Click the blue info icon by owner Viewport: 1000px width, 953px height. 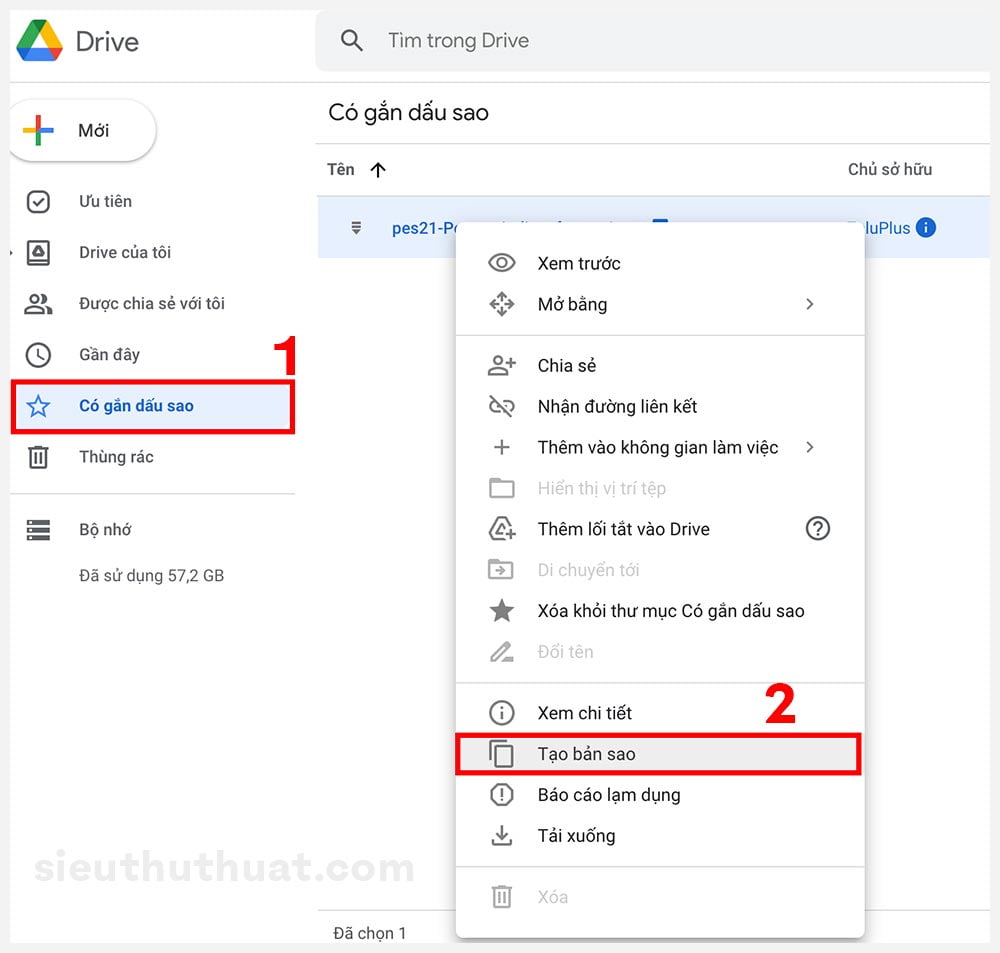(925, 227)
